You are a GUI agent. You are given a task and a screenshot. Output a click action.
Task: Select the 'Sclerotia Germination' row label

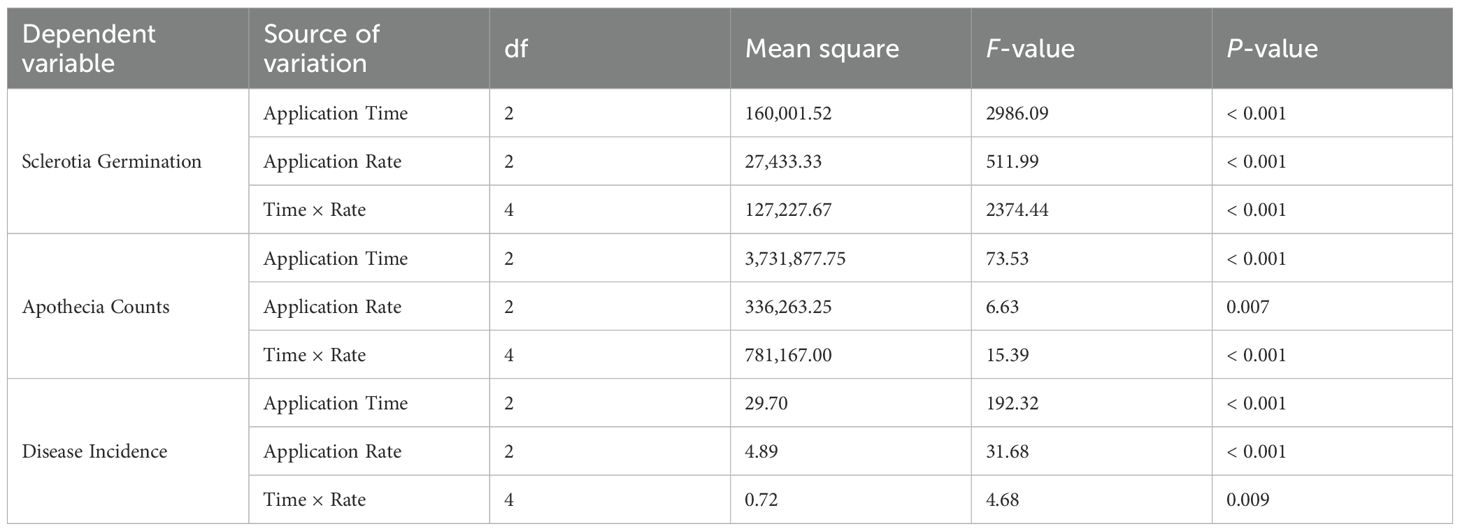click(x=111, y=161)
